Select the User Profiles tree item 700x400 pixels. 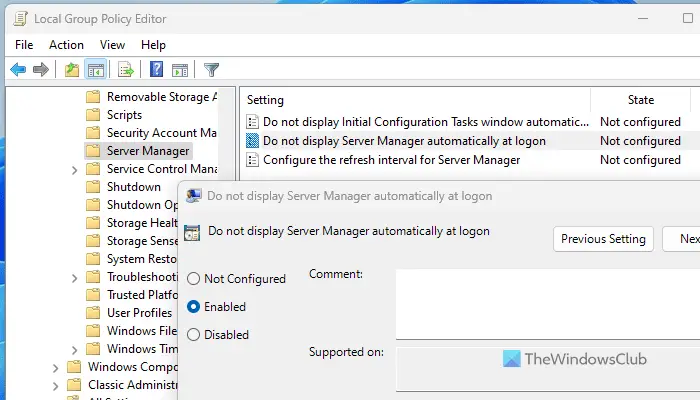[x=139, y=312]
